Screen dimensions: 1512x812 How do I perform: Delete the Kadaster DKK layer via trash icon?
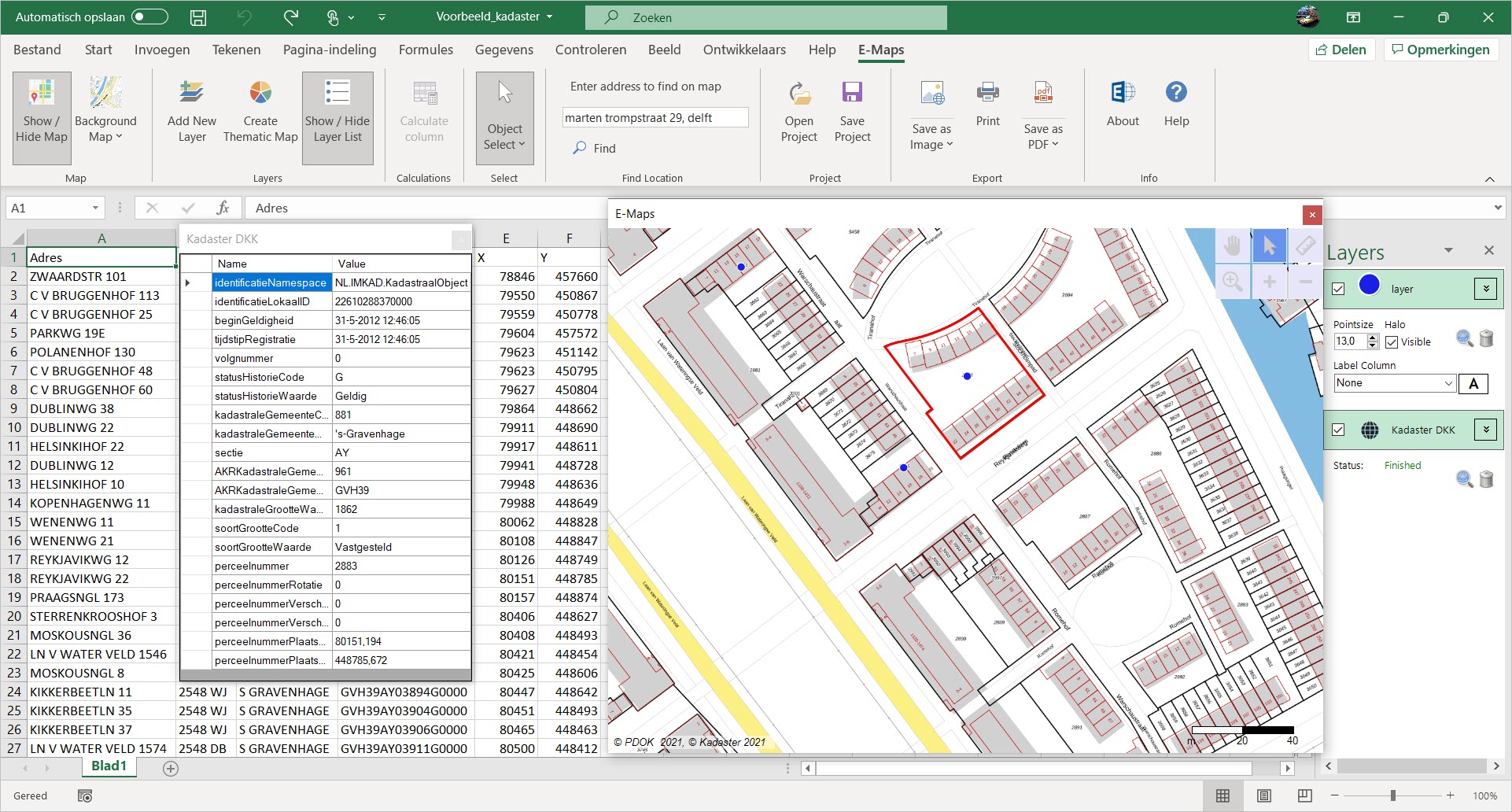pyautogui.click(x=1488, y=479)
